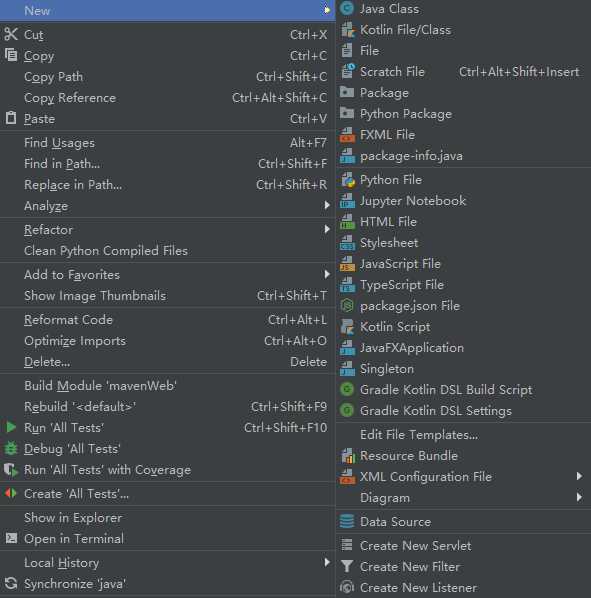Click the Resource Bundle icon

click(x=348, y=456)
